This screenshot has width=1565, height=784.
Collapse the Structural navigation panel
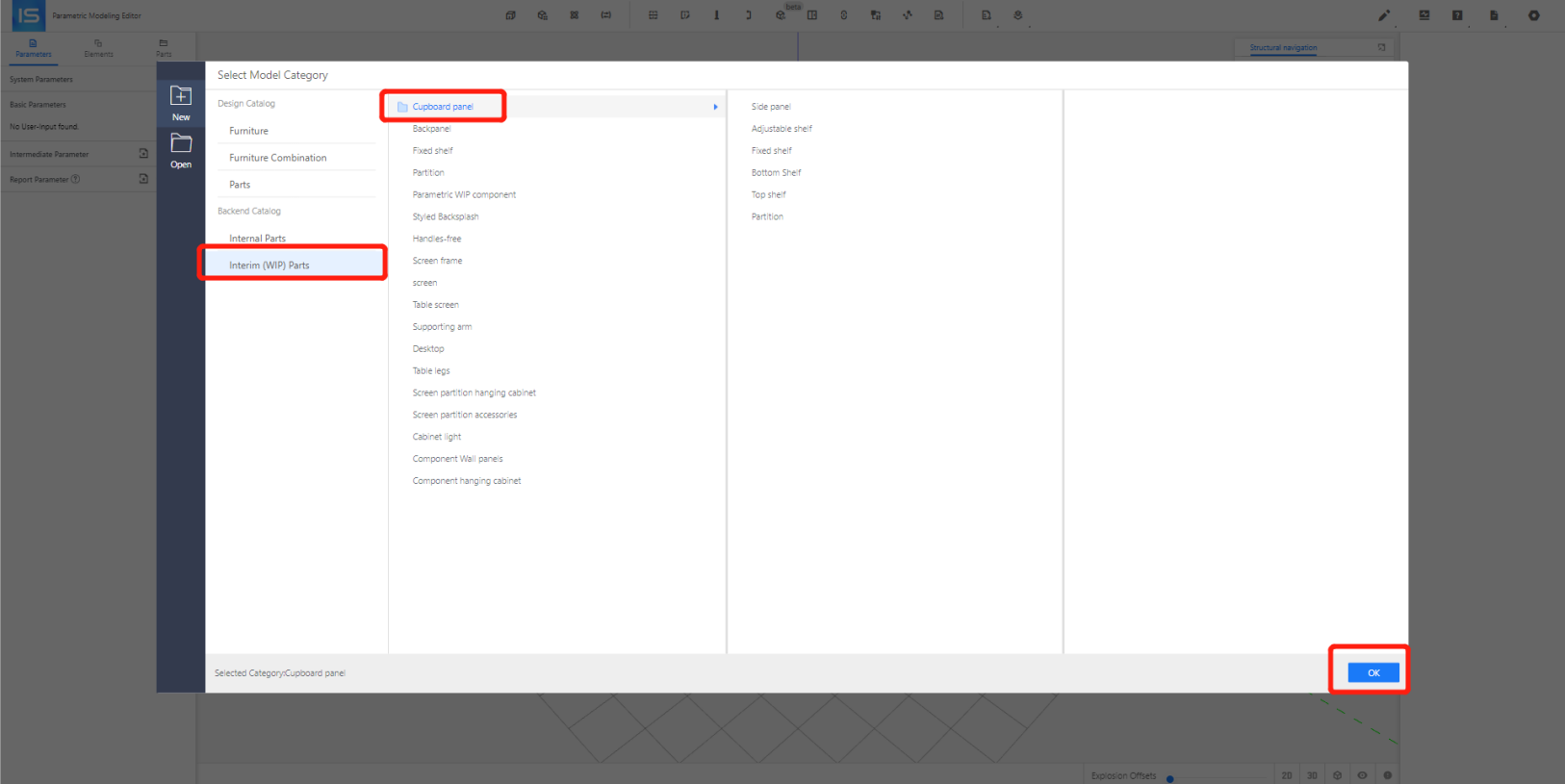click(1381, 47)
